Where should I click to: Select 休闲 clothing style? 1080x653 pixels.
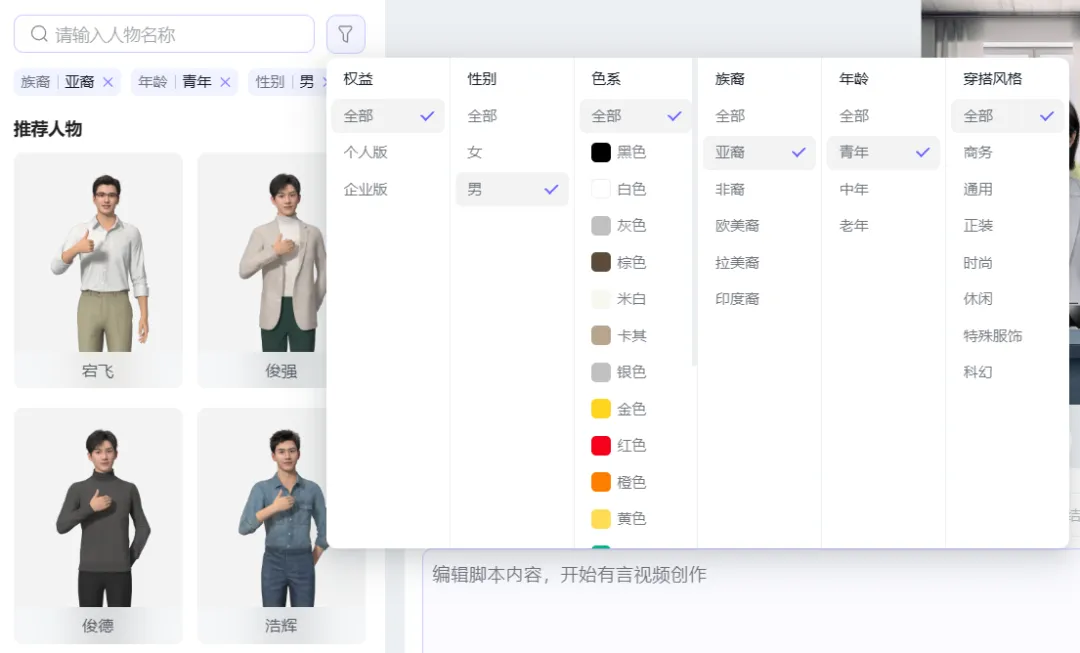coord(978,299)
